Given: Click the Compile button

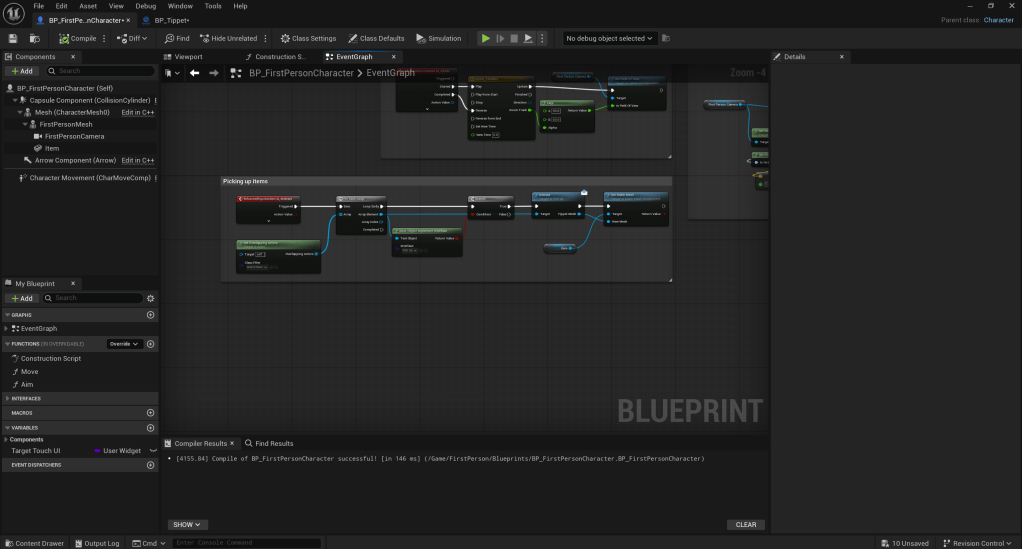Looking at the screenshot, I should tap(77, 38).
